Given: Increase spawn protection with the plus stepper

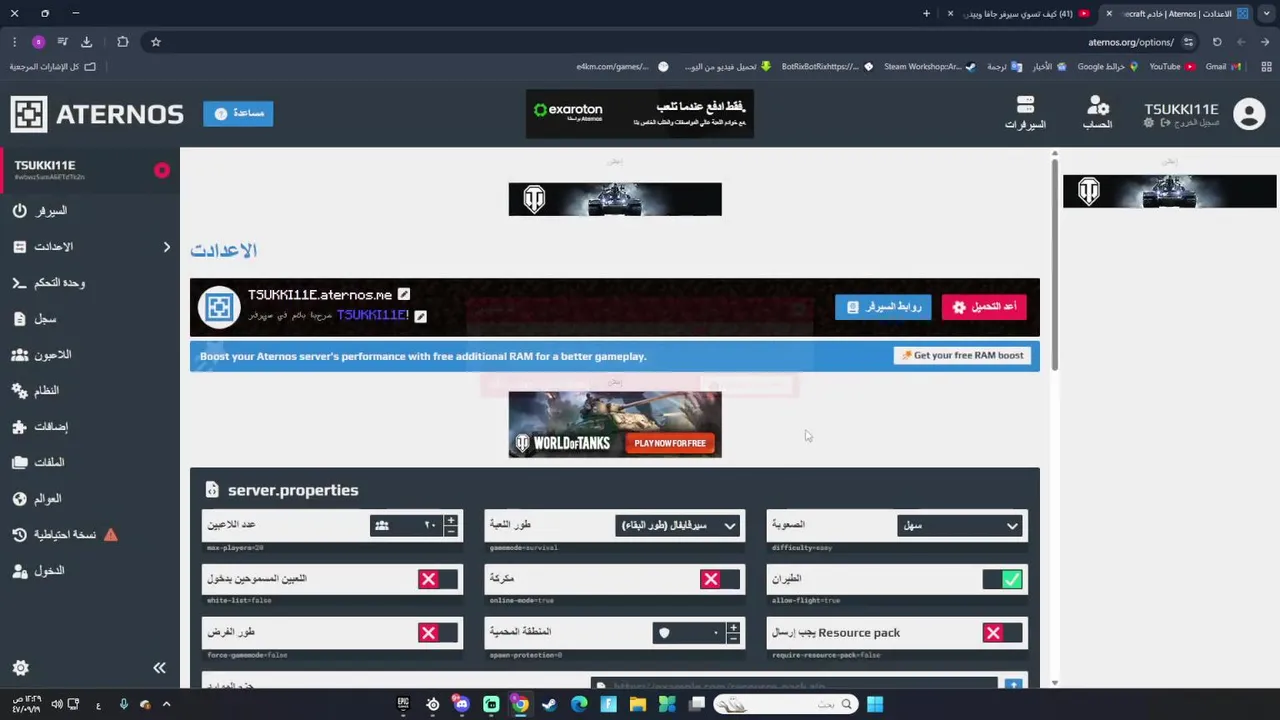Looking at the screenshot, I should [734, 628].
